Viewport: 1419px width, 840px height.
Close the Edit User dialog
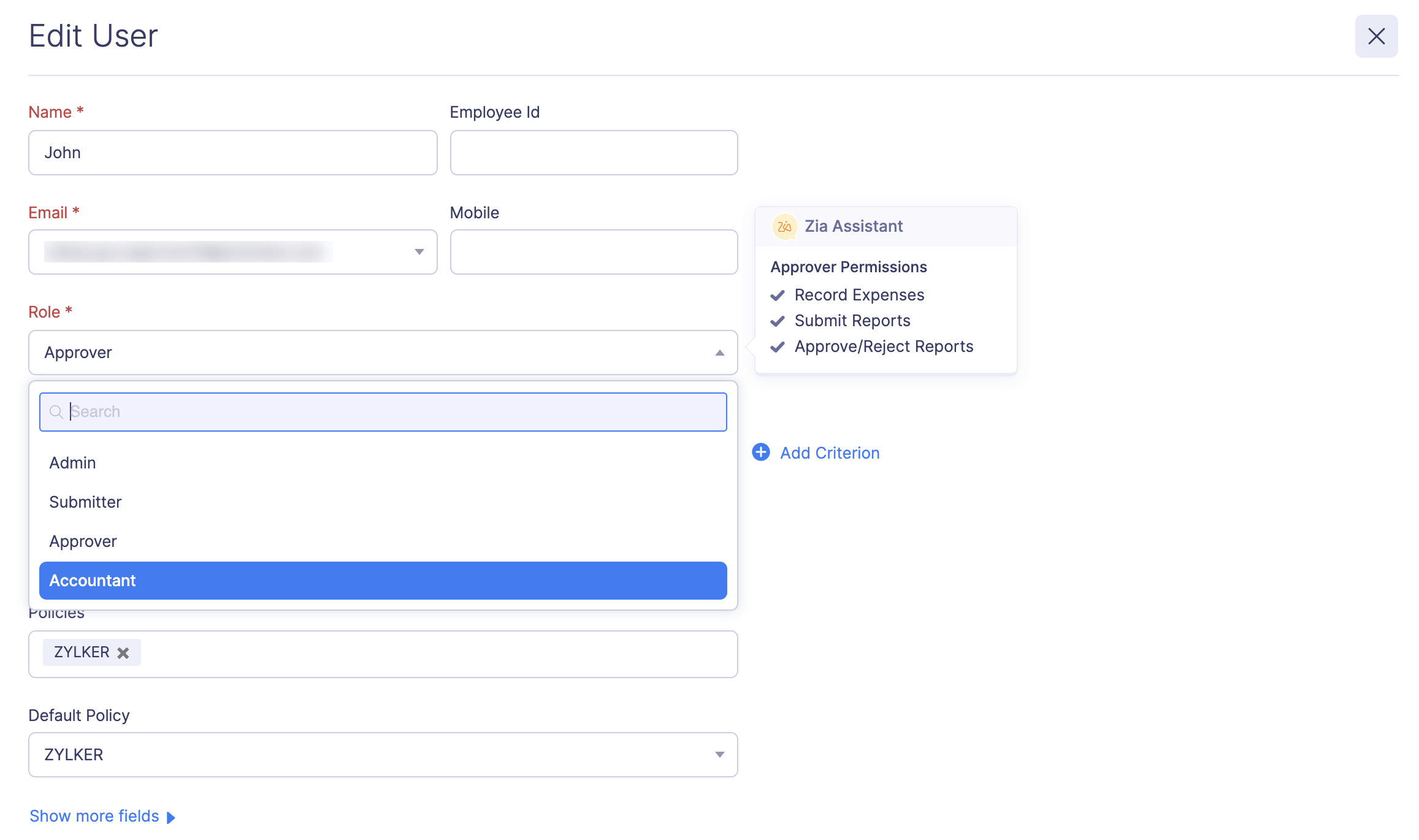point(1376,36)
